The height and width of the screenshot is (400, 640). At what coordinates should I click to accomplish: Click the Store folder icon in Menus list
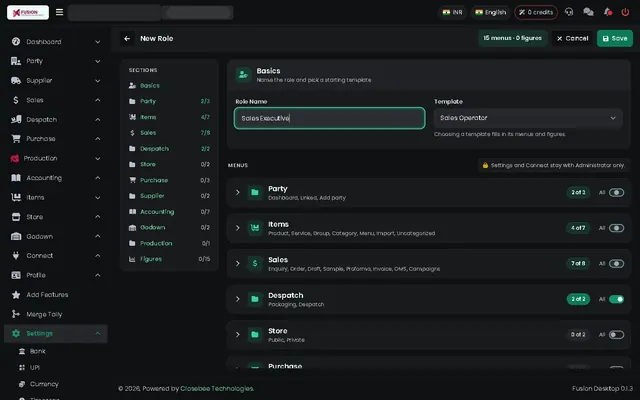pos(255,334)
